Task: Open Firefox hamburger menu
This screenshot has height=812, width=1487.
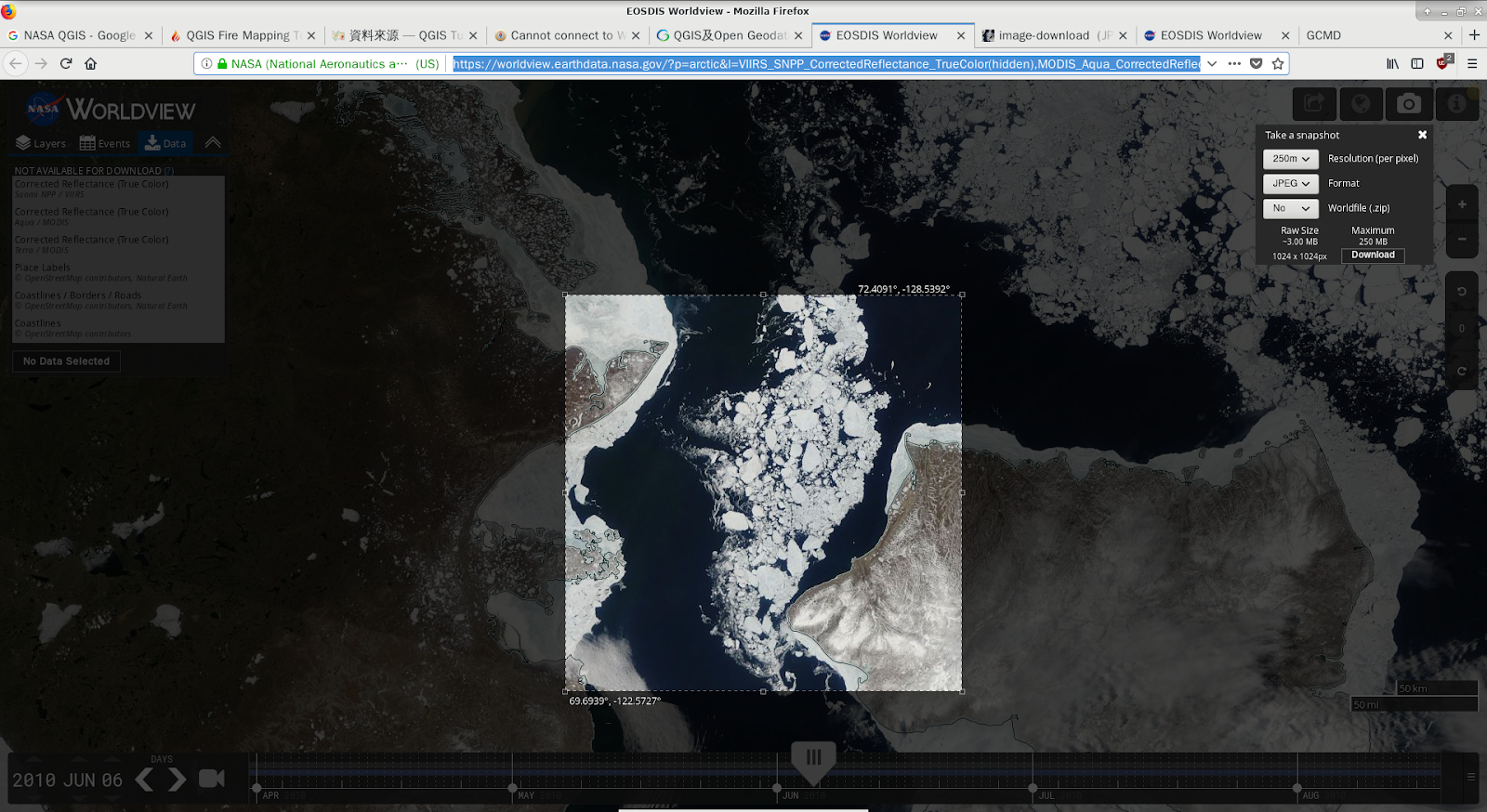Action: point(1472,63)
